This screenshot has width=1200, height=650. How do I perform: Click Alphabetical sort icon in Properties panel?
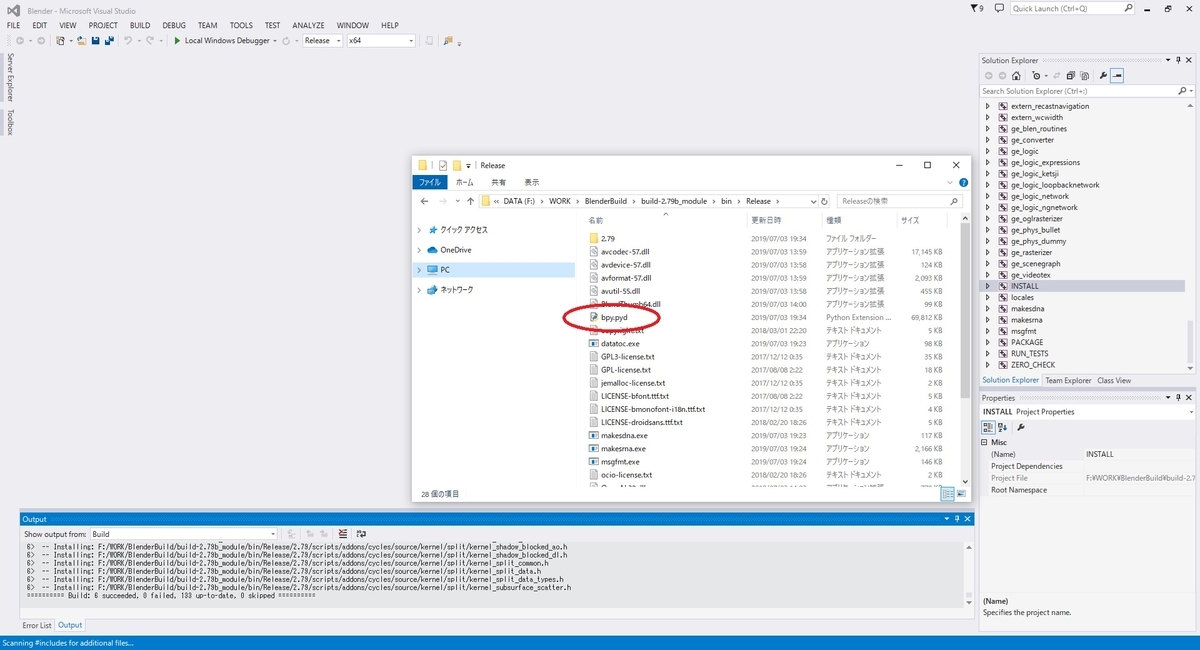coord(1001,427)
